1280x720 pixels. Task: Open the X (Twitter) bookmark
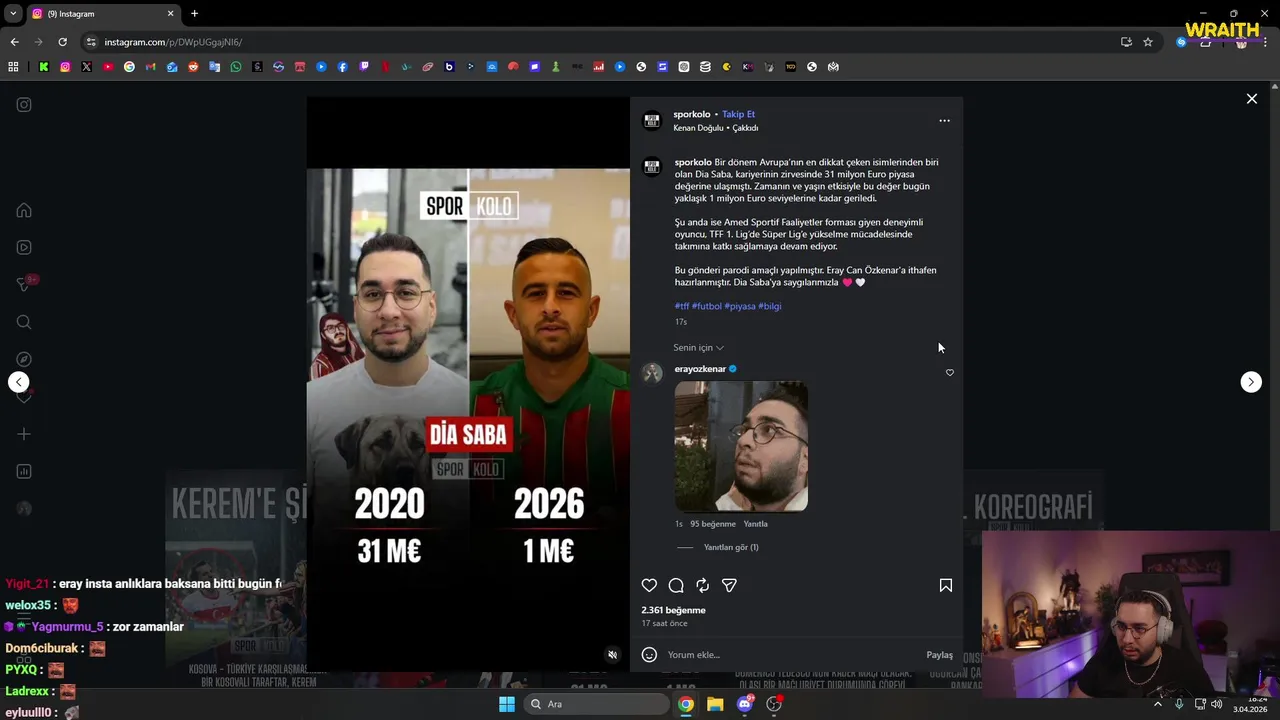click(x=87, y=67)
